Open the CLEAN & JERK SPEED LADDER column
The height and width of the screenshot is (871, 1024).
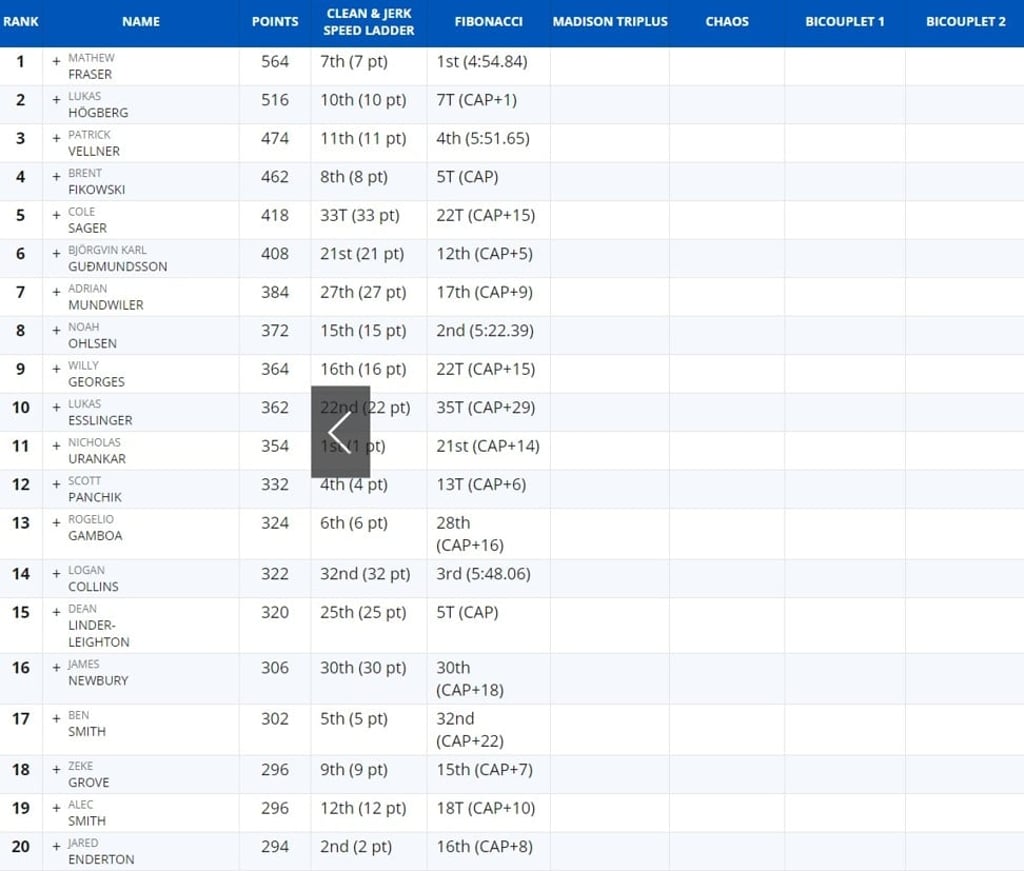(368, 21)
